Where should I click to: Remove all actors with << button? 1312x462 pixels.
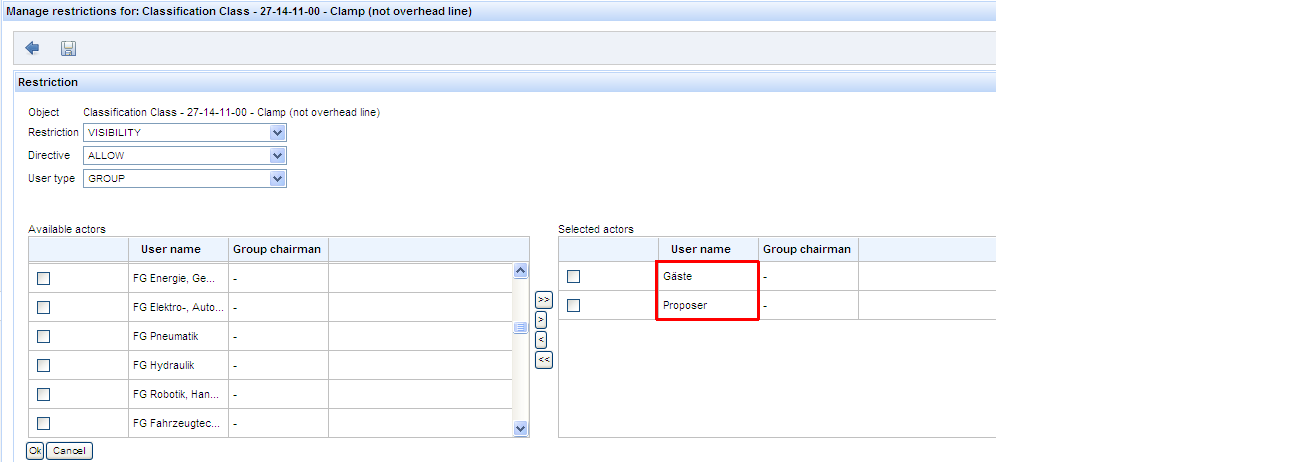pos(543,360)
